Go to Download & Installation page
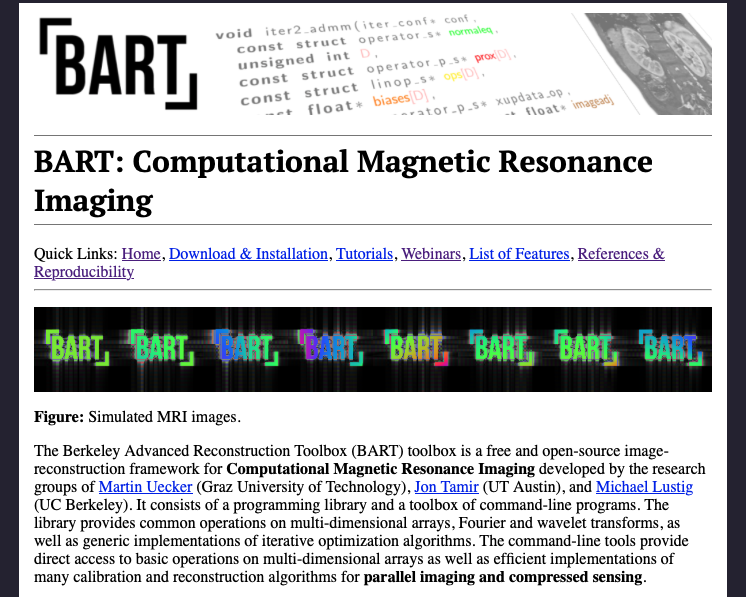The width and height of the screenshot is (746, 597). [248, 254]
